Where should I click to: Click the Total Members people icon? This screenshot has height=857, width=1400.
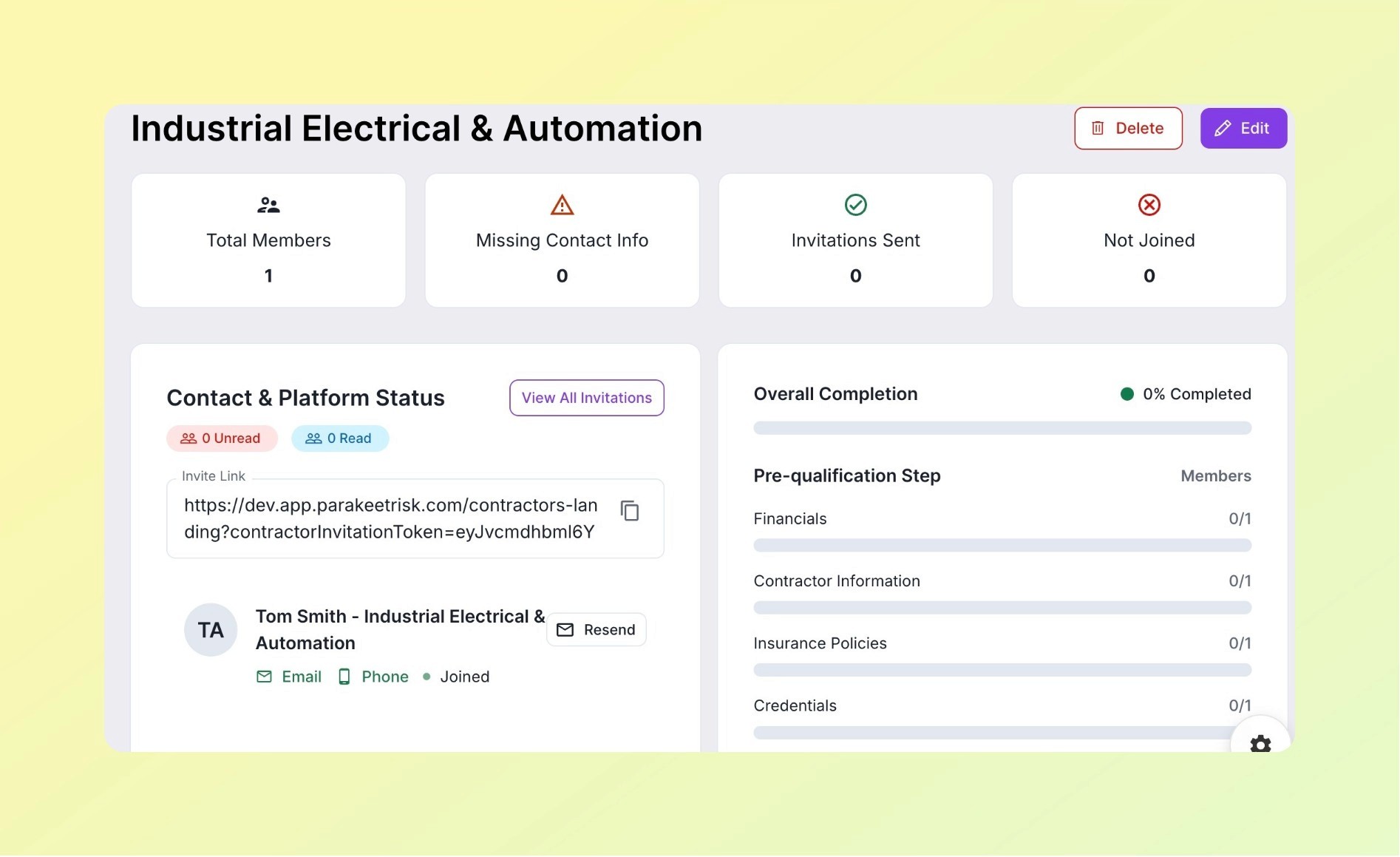(268, 205)
